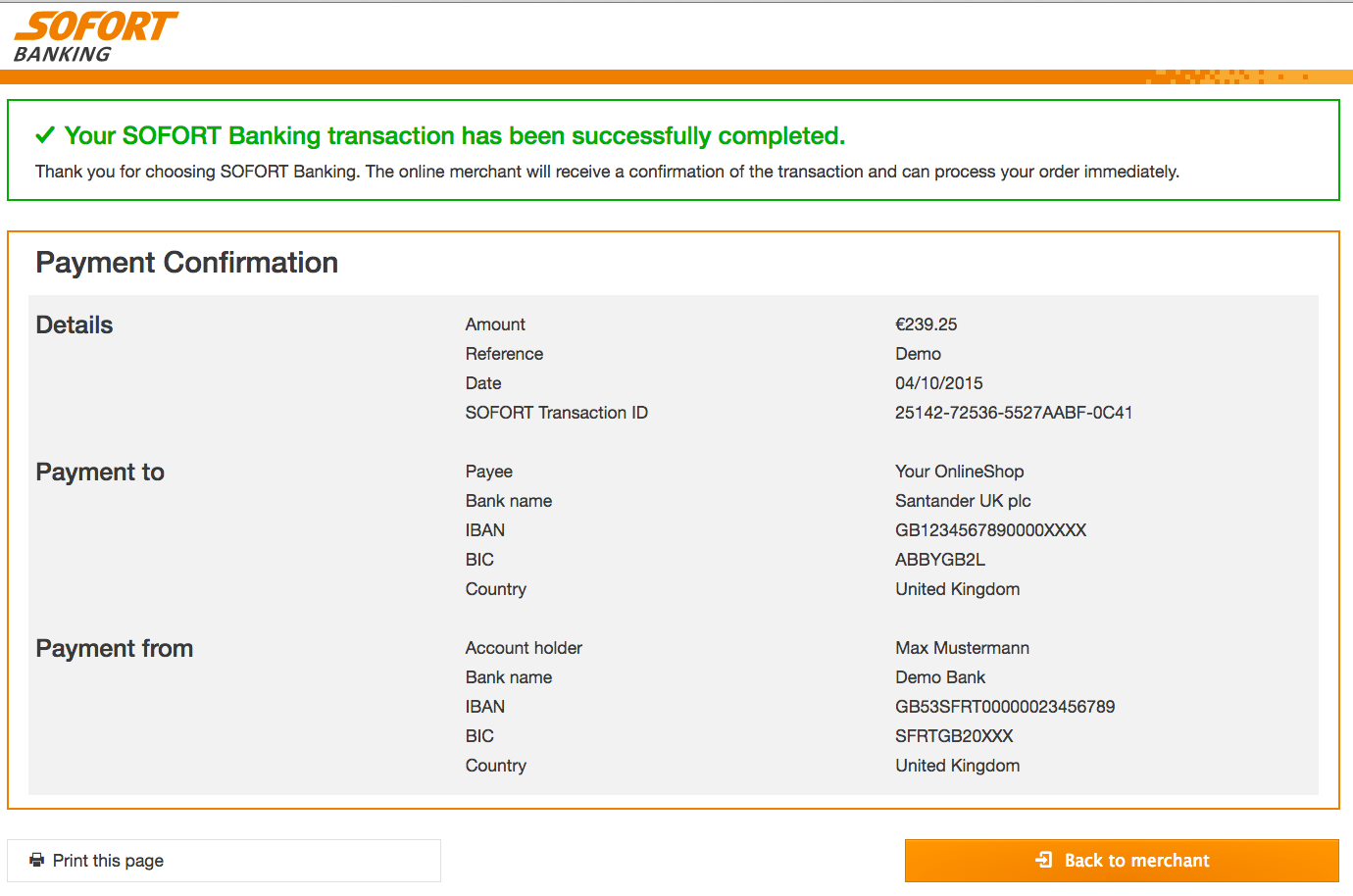1353x896 pixels.
Task: Click the green success checkmark icon
Action: point(45,135)
